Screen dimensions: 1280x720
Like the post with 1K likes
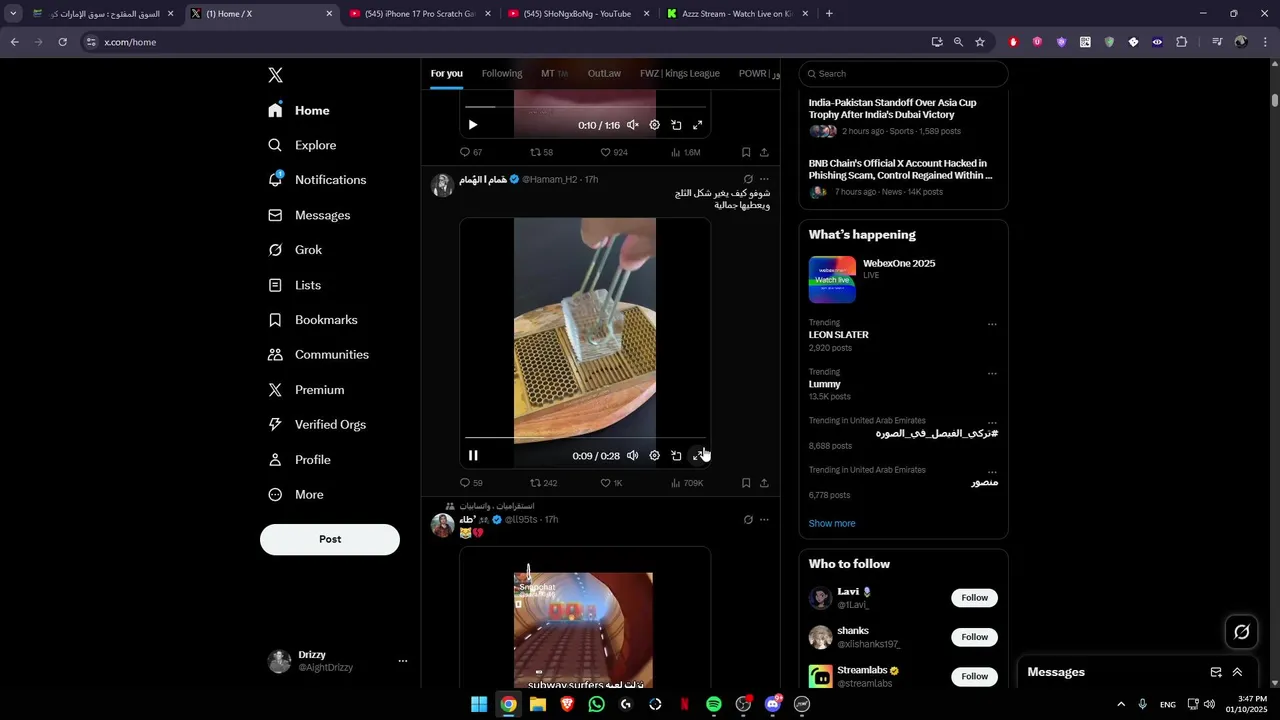click(x=611, y=483)
